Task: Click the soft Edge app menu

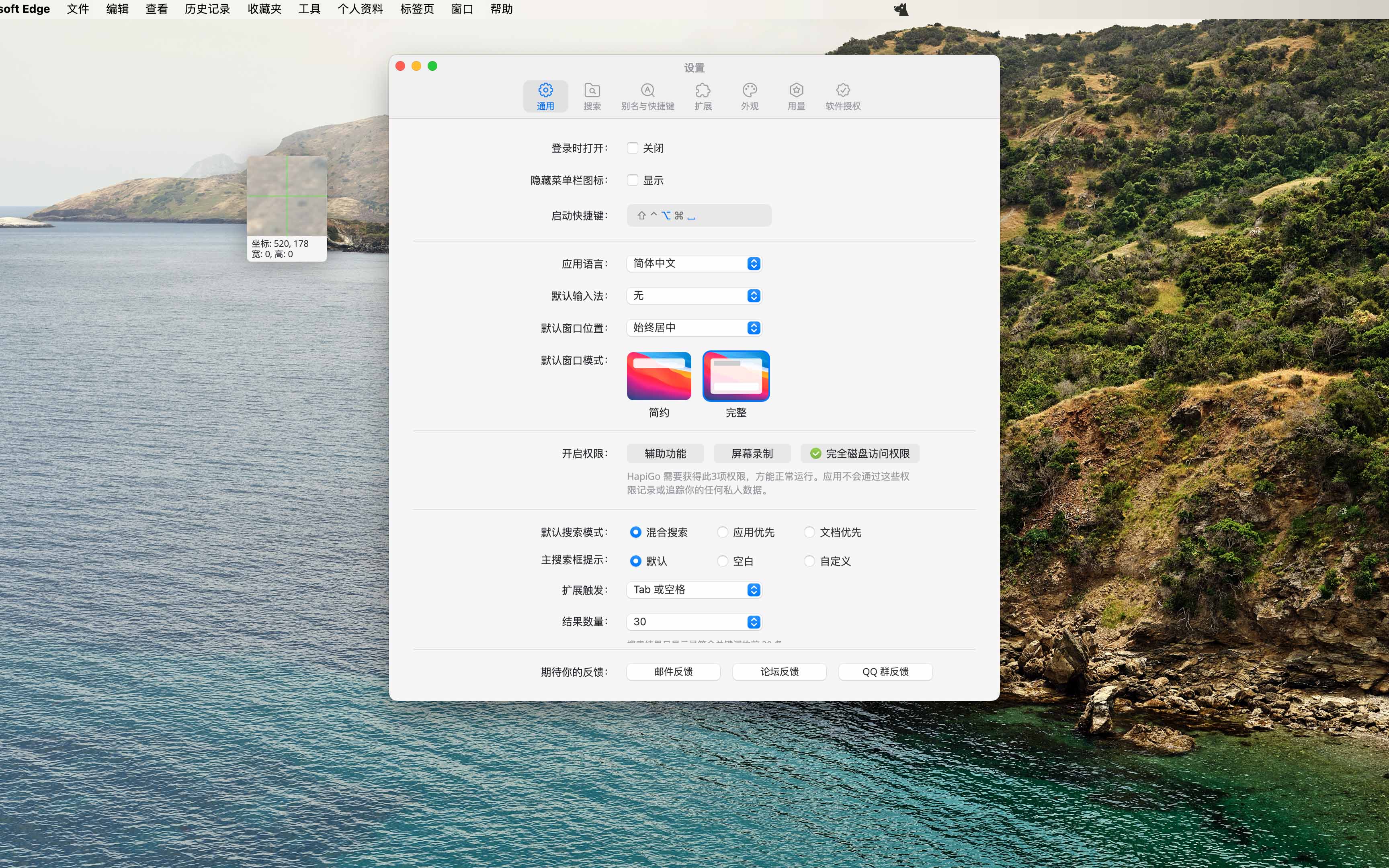Action: coord(25,9)
